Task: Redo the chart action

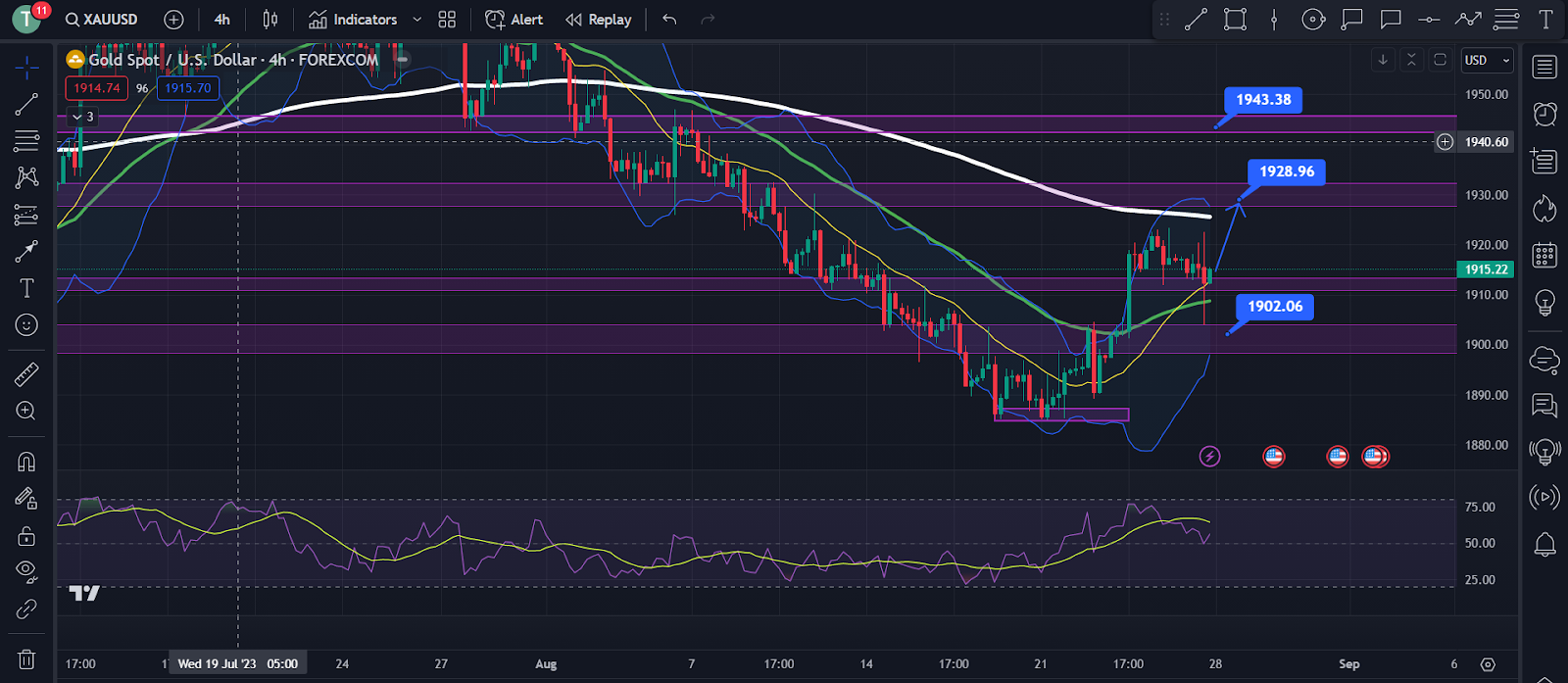Action: pyautogui.click(x=708, y=20)
